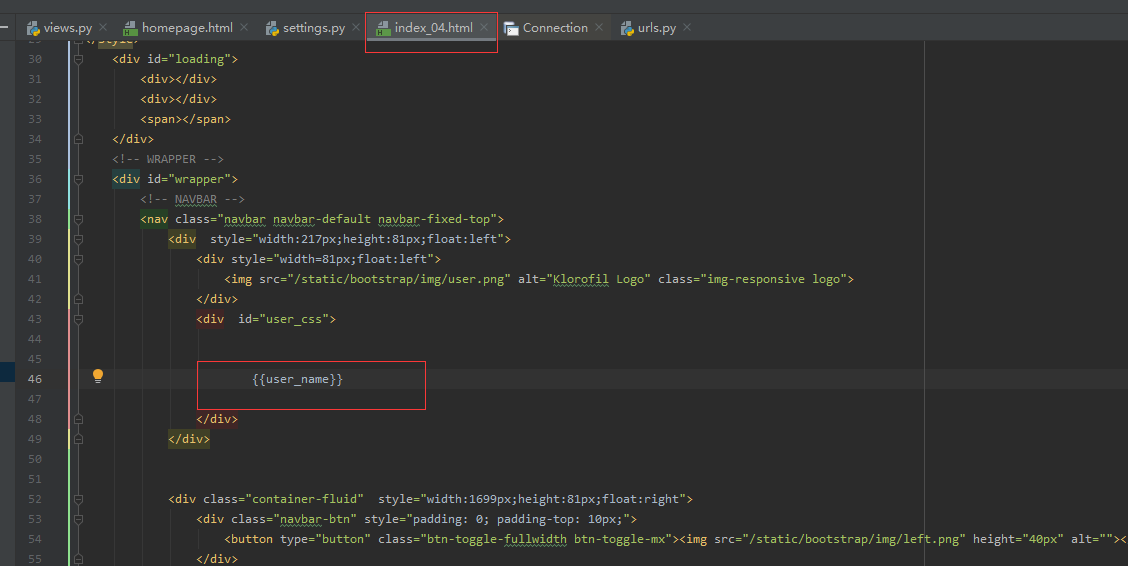This screenshot has height=566, width=1128.
Task: Click the Connection tab's window icon
Action: pos(511,28)
